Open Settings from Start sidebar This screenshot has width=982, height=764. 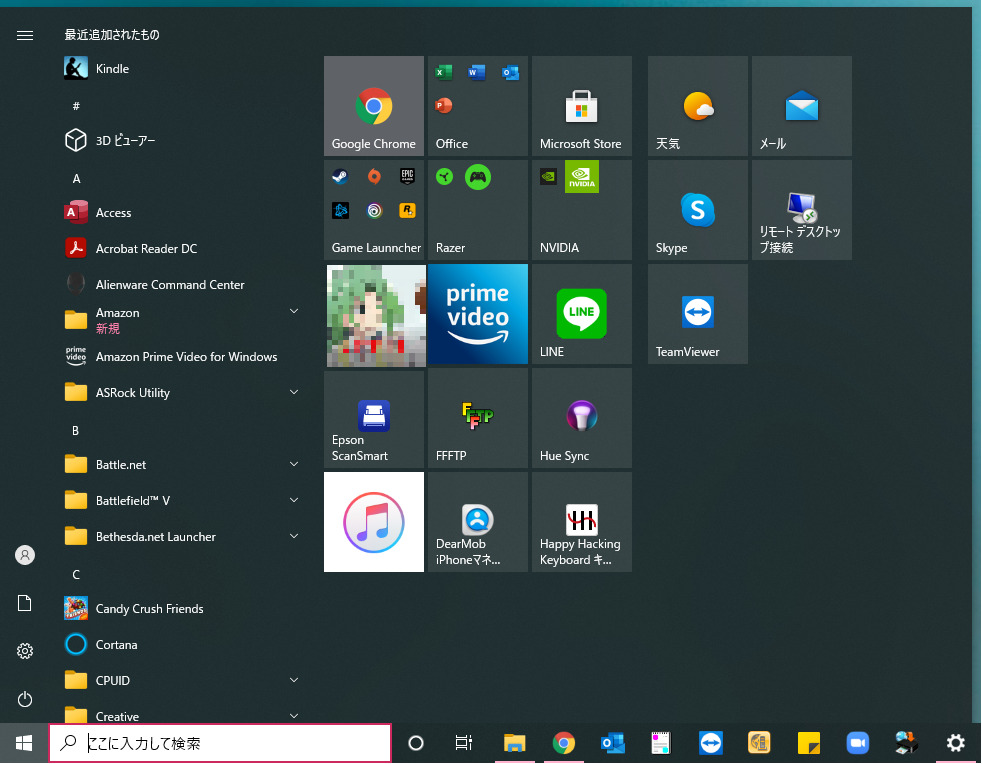[x=25, y=651]
